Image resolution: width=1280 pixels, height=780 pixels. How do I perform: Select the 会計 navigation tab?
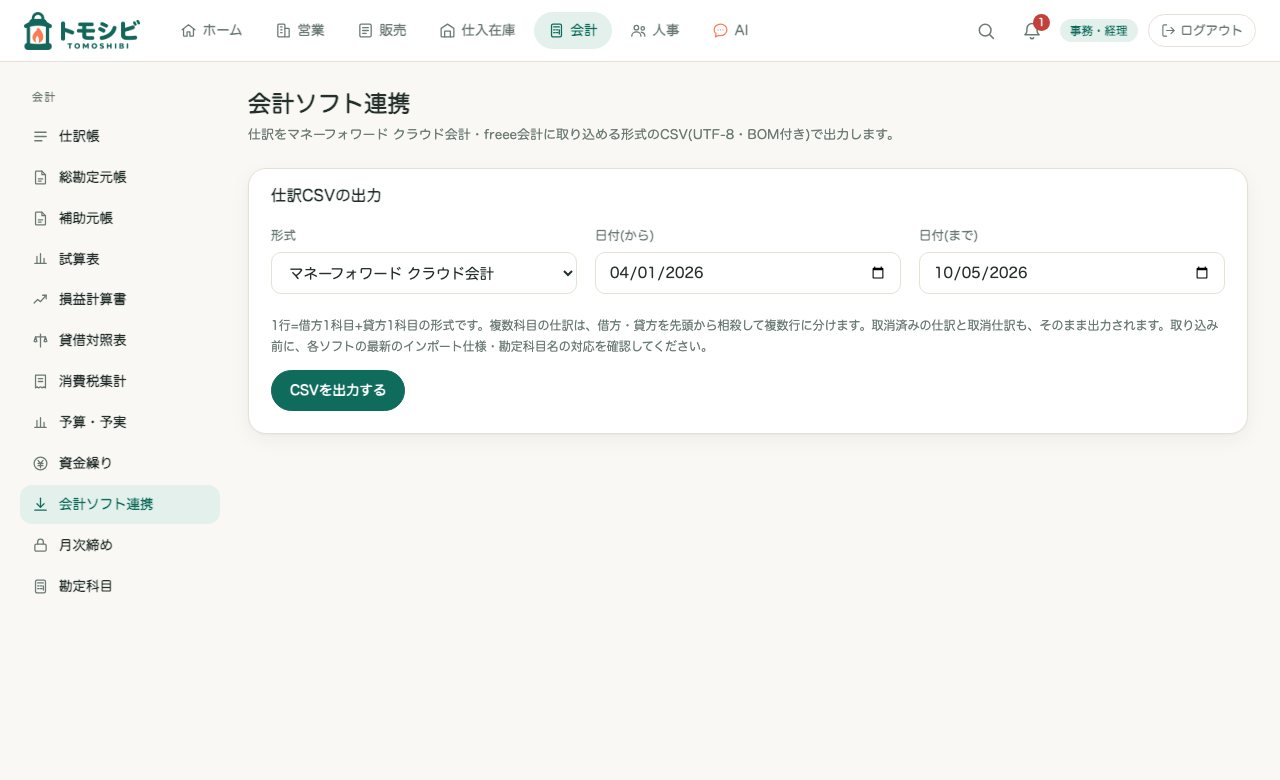click(x=573, y=31)
